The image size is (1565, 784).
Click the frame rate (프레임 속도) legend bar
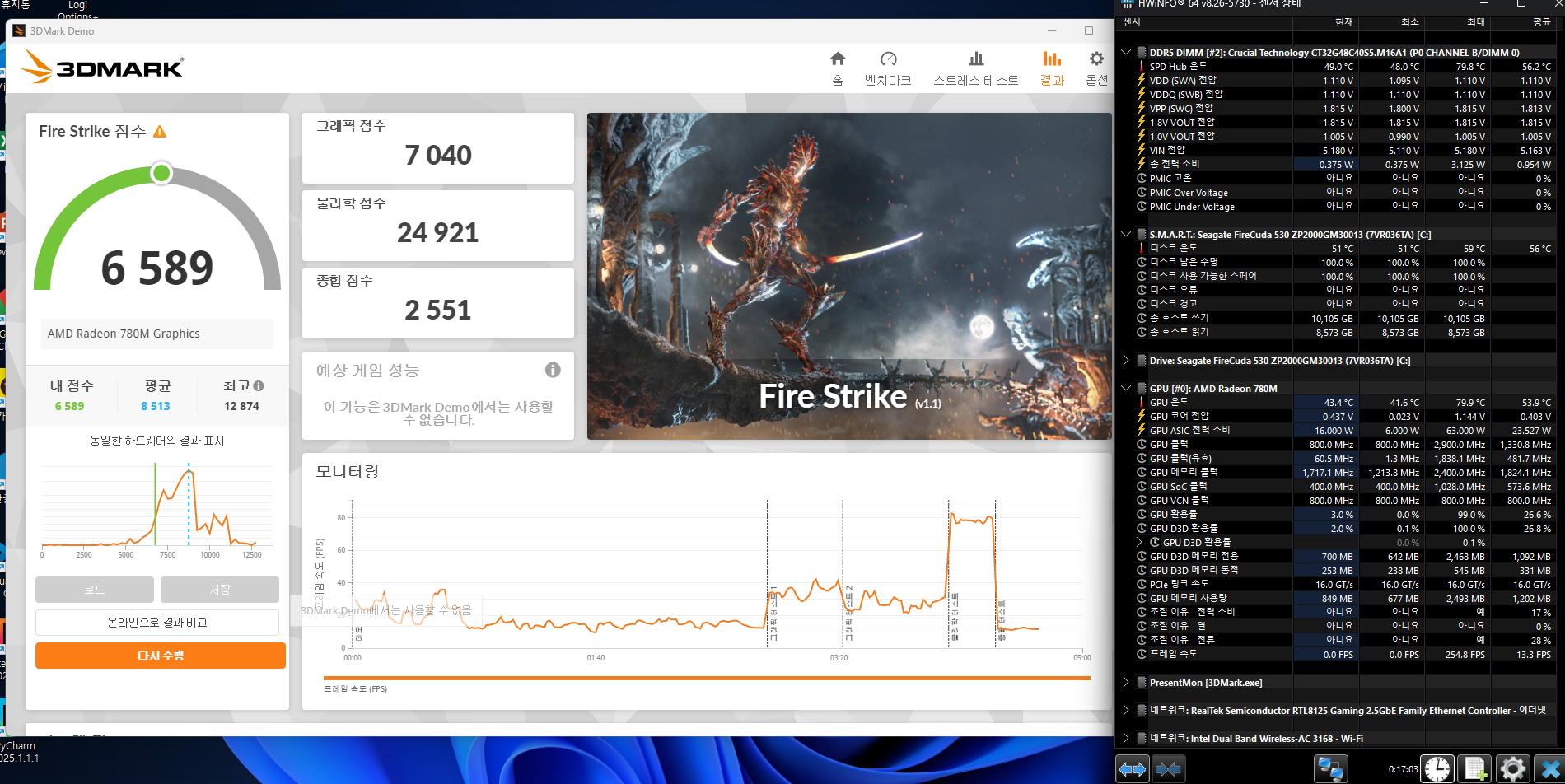pos(707,679)
